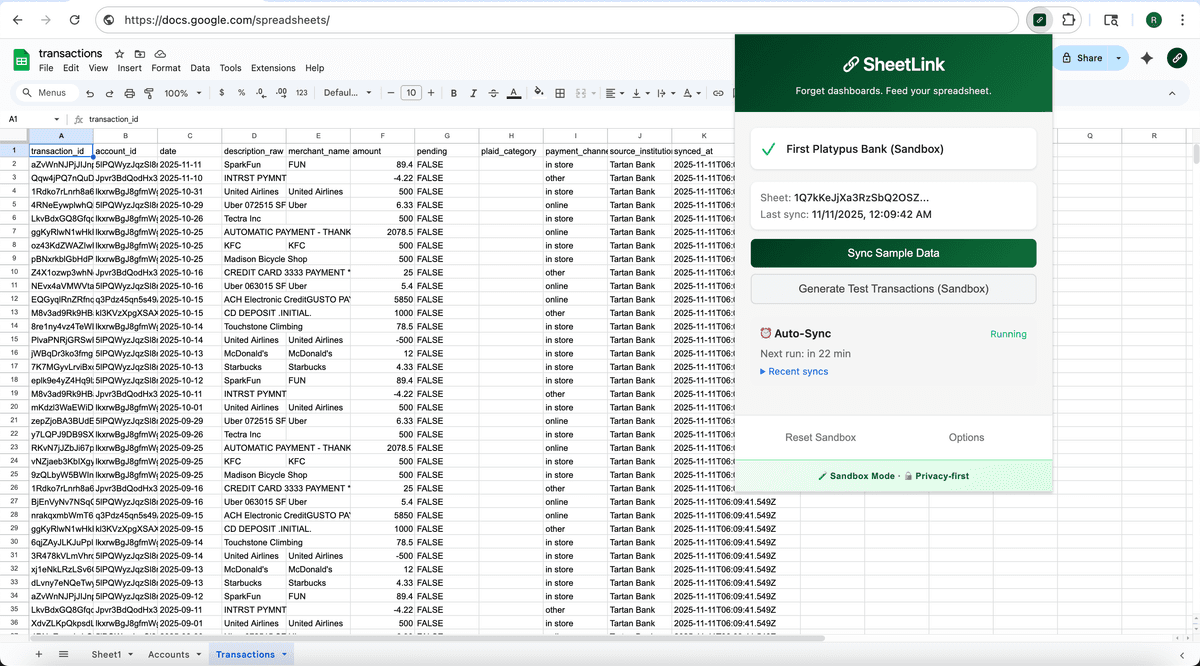Click the format as currency icon

(x=221, y=92)
